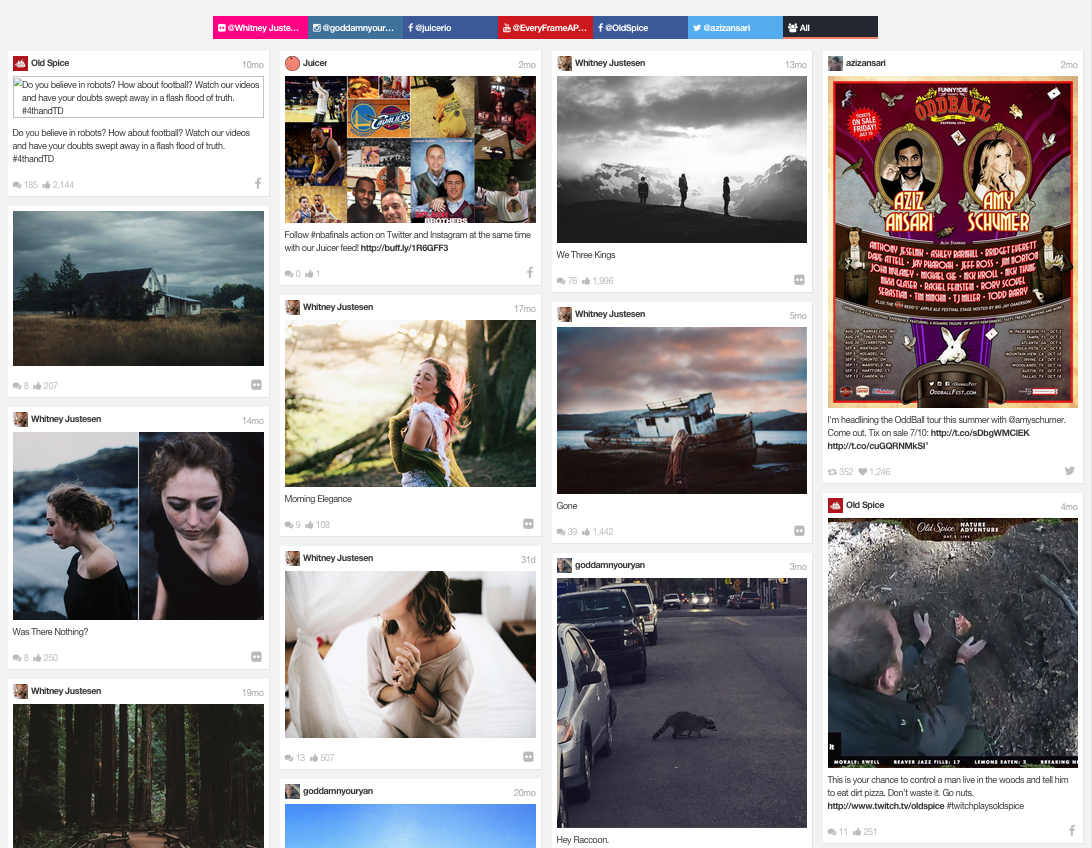Switch to the All feeds tab
1092x848 pixels.
pyautogui.click(x=830, y=27)
